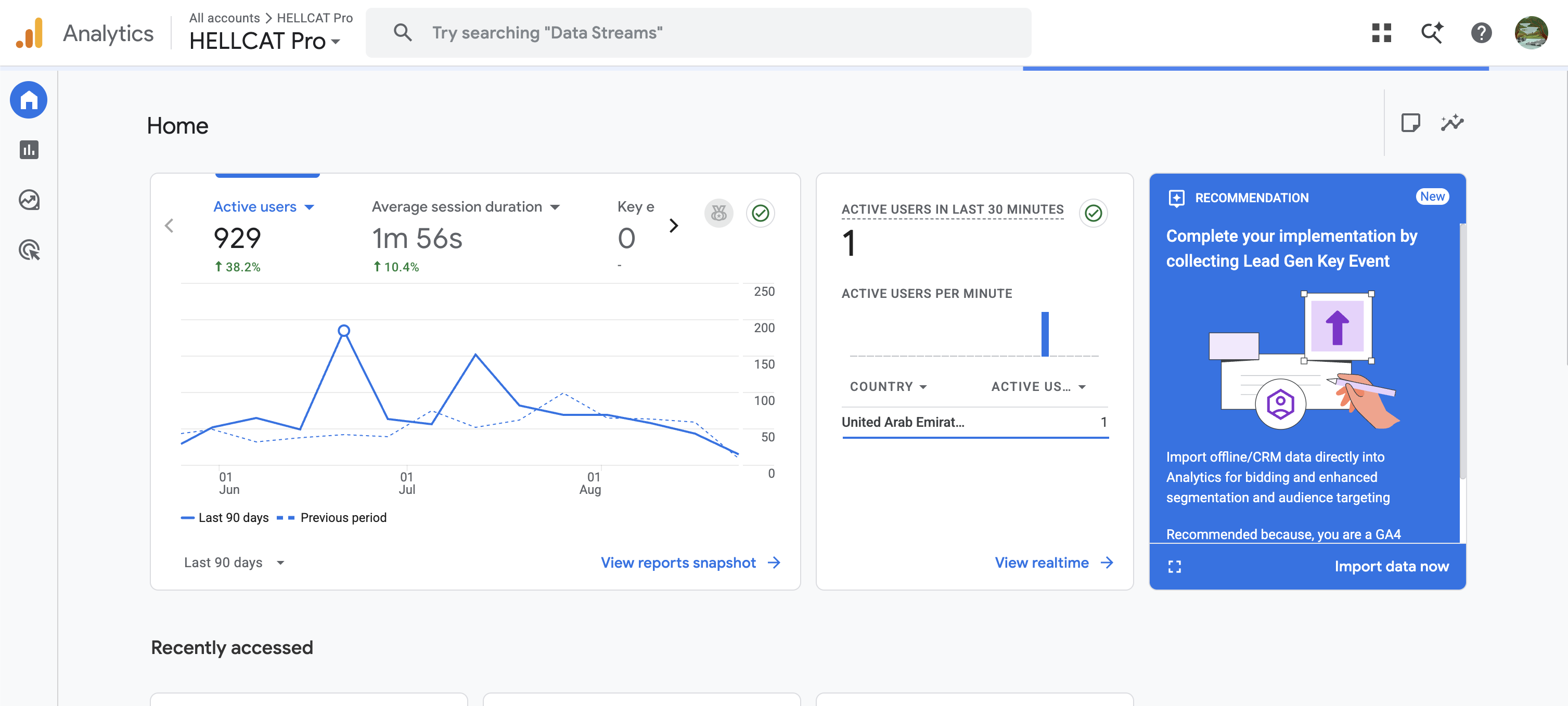Click the 38.2% increase indicator

pos(237,267)
